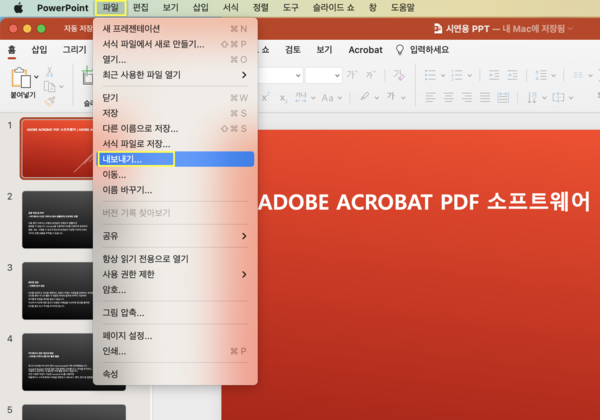The width and height of the screenshot is (600, 420).
Task: Click the Paste clipboard icon
Action: point(21,78)
